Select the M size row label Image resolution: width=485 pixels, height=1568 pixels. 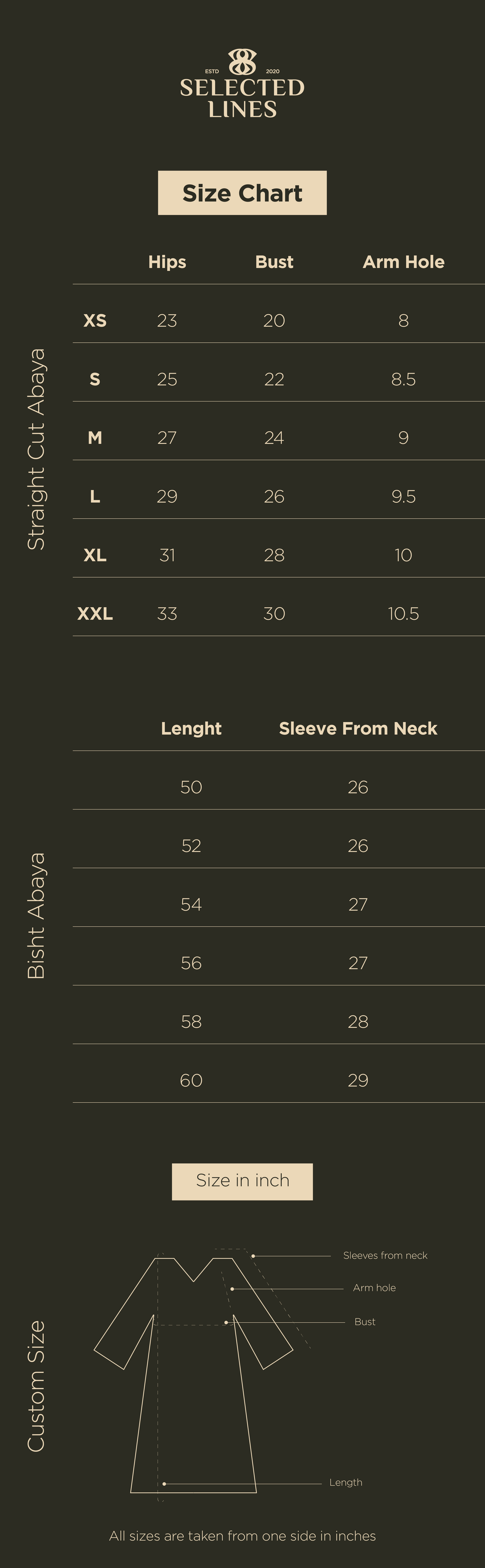[95, 438]
